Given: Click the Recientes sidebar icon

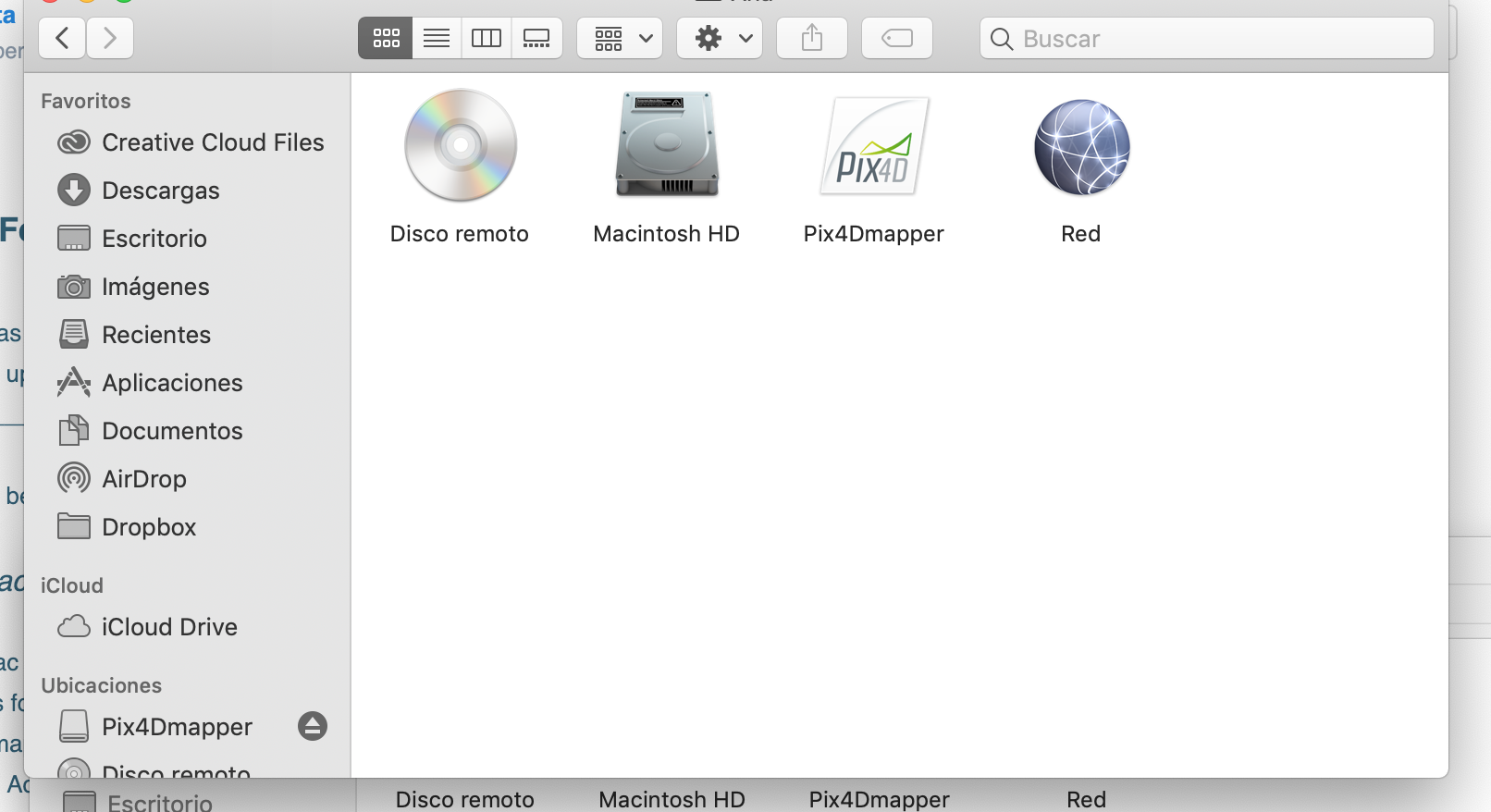Looking at the screenshot, I should (74, 334).
